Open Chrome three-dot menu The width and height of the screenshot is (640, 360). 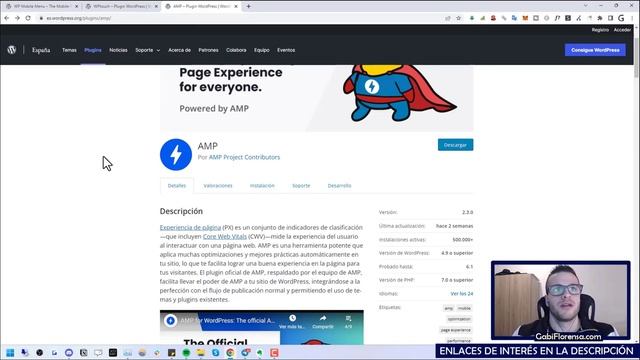click(632, 18)
